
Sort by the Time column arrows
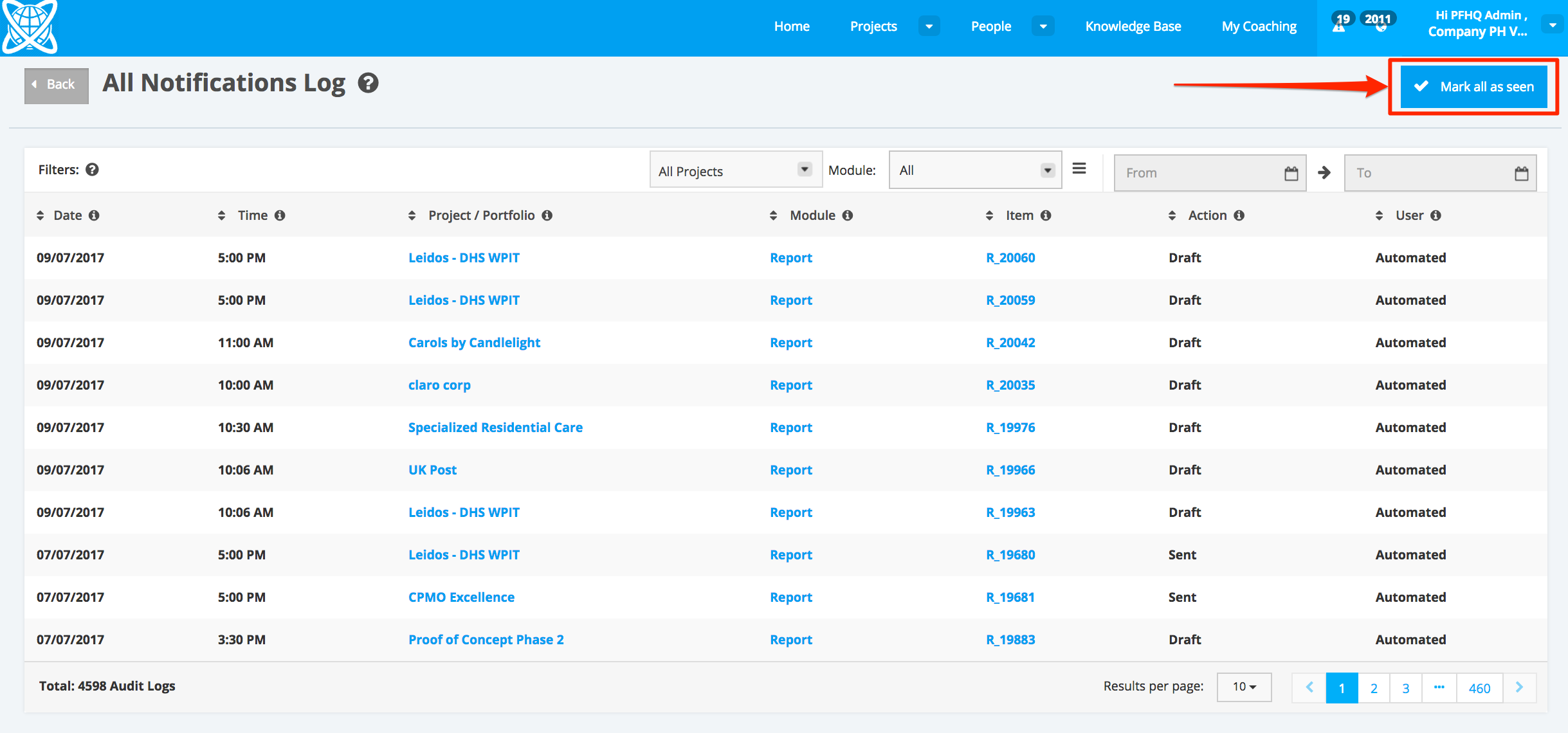pyautogui.click(x=222, y=215)
